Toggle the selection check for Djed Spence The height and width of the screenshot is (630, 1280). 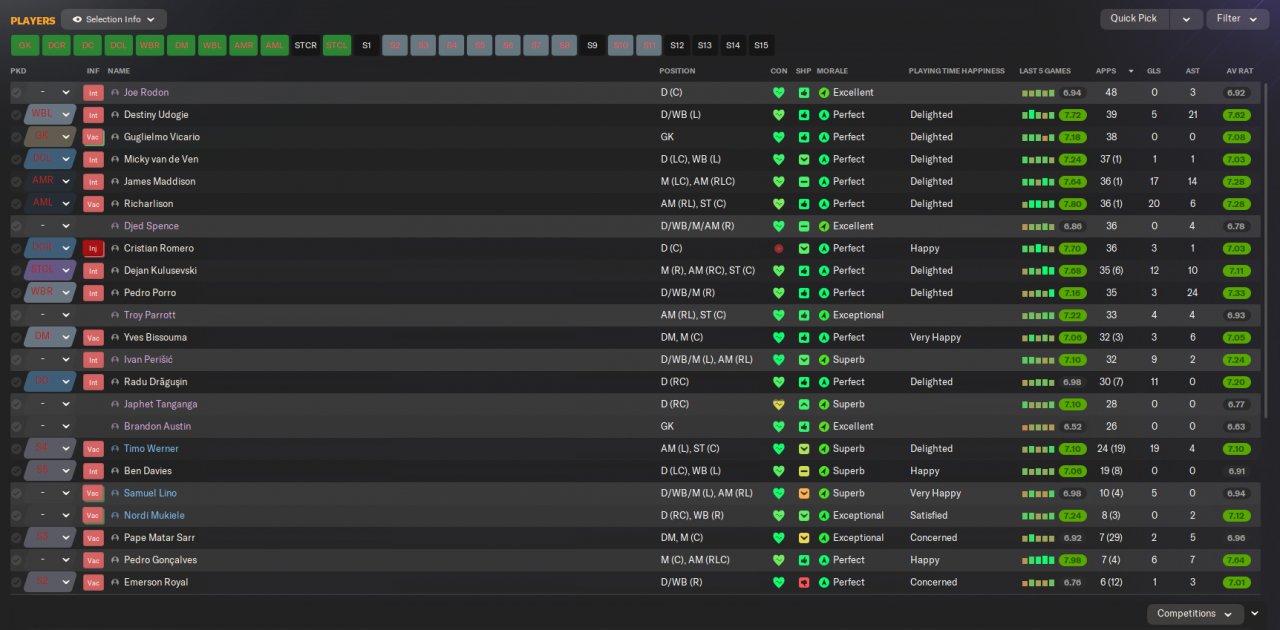[16, 226]
